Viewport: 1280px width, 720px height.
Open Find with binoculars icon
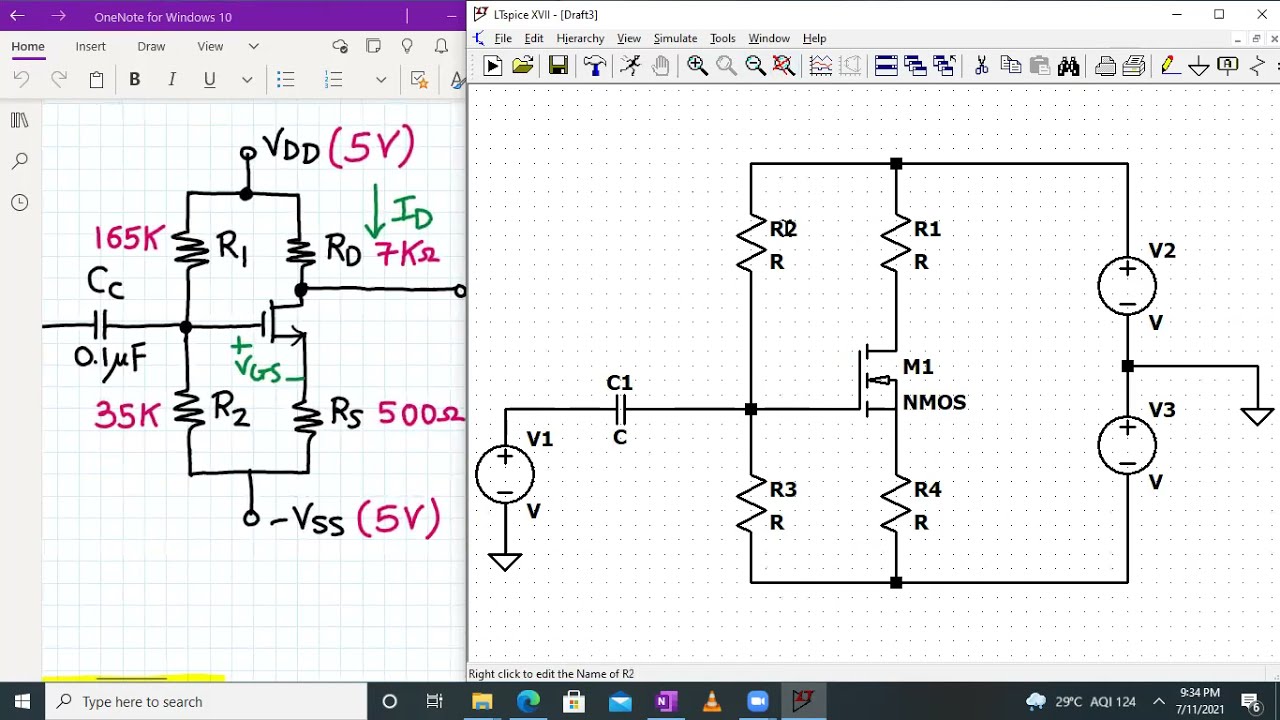(x=1068, y=66)
